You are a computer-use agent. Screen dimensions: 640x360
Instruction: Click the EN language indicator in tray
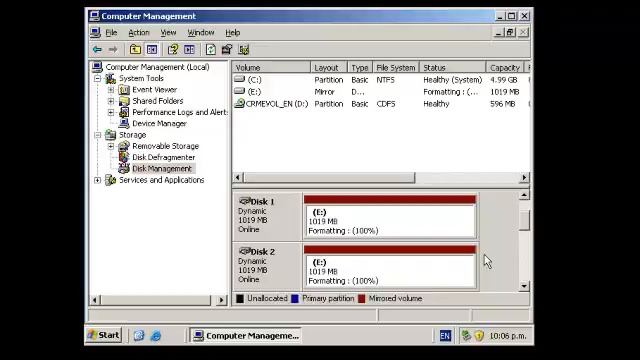445,336
